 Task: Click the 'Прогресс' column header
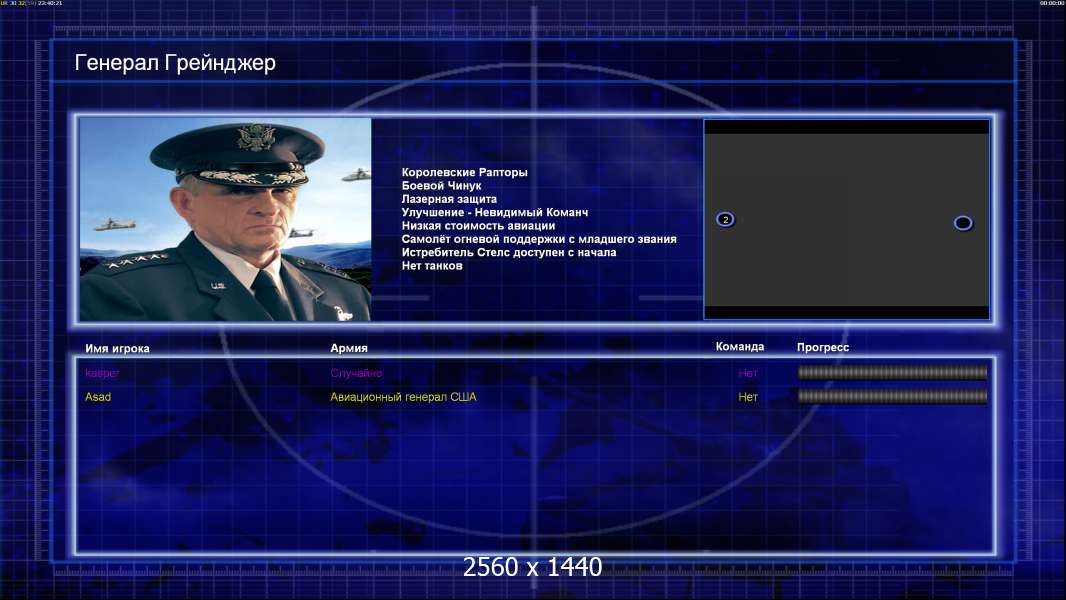click(823, 347)
